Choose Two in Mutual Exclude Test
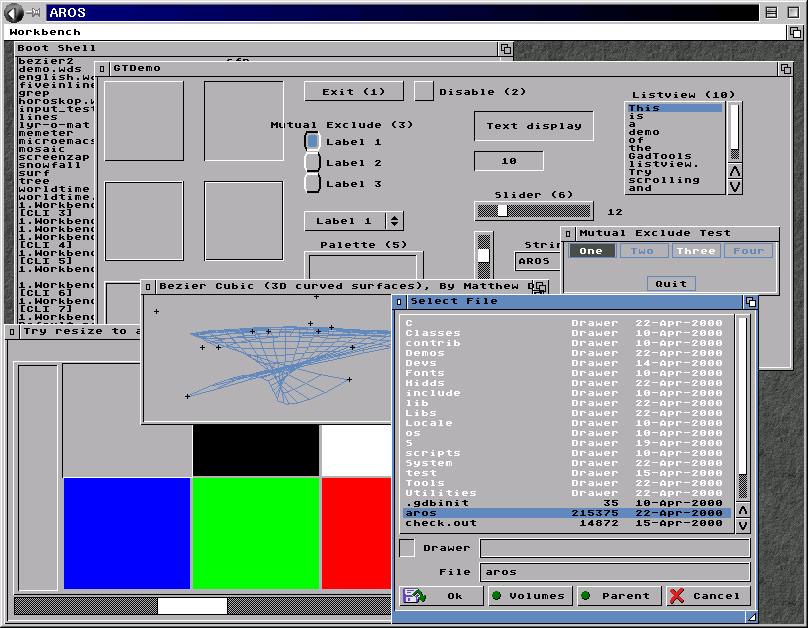This screenshot has height=628, width=808. [x=643, y=251]
